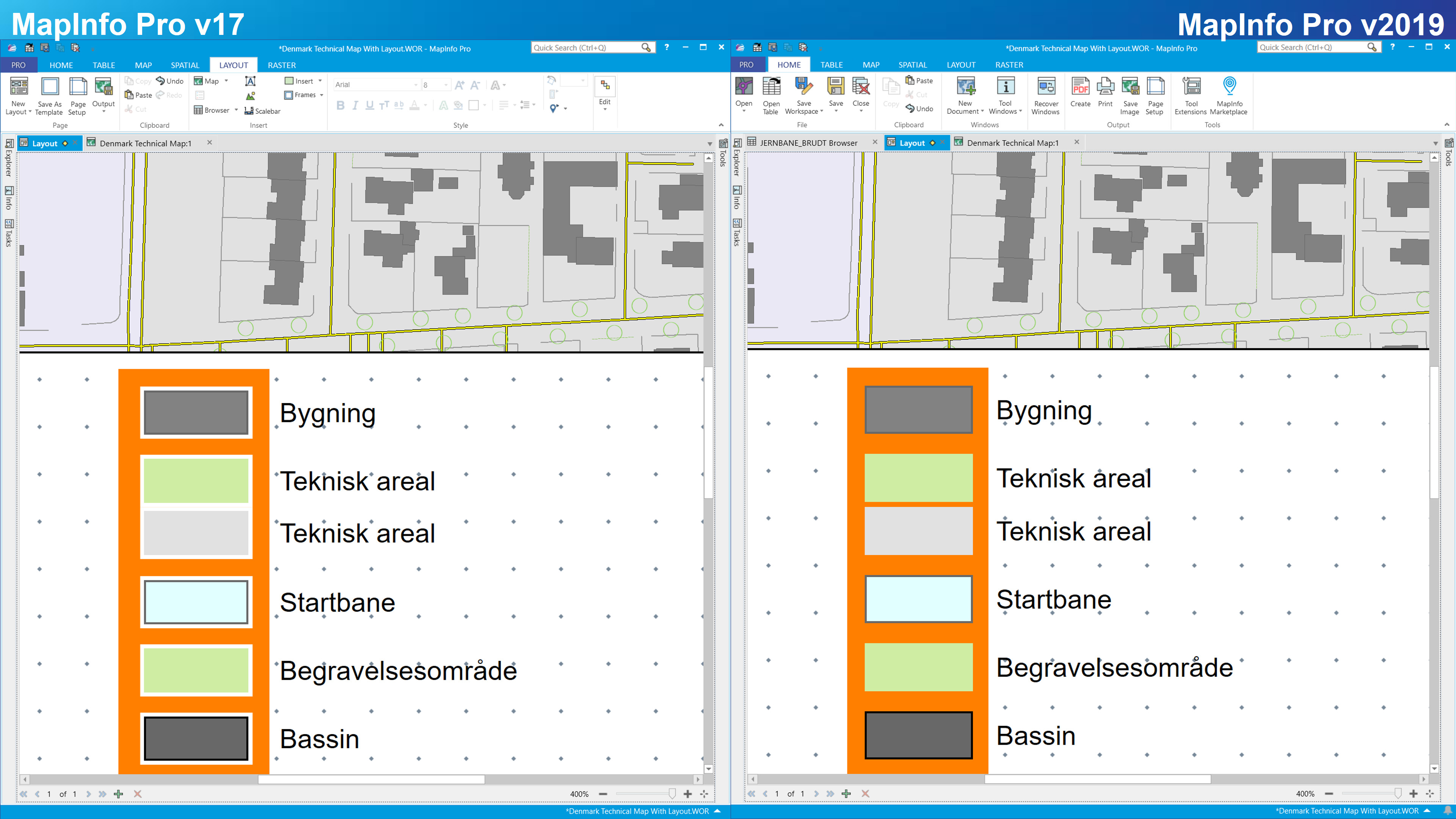Switch to SPATIAL tab in left window
This screenshot has height=819, width=1456.
(185, 65)
